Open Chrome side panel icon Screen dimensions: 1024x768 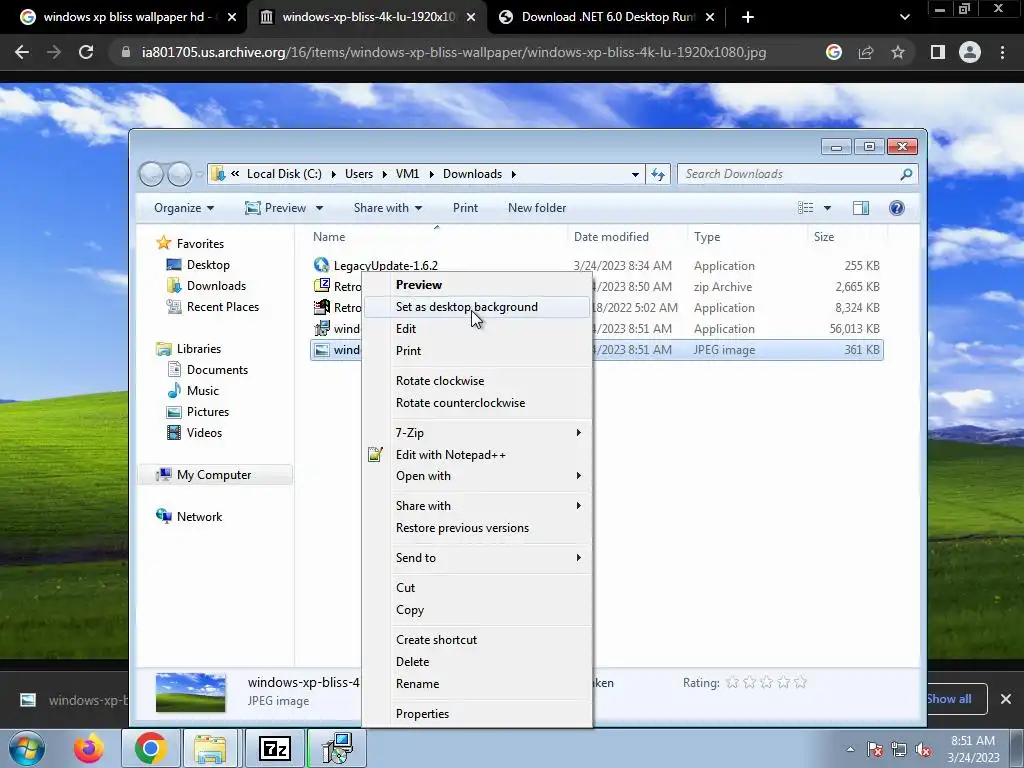point(937,52)
